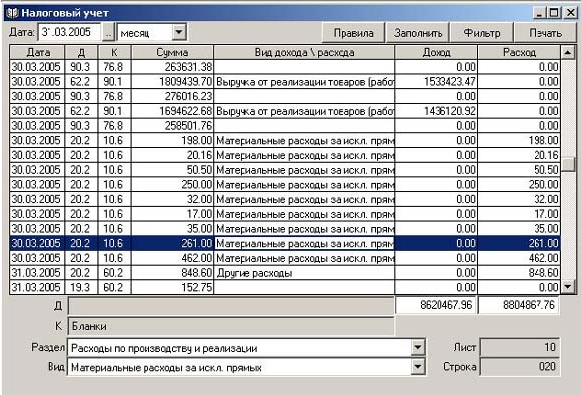Sort by the Сумма column header
Screen dimensions: 581x395
coord(172,53)
